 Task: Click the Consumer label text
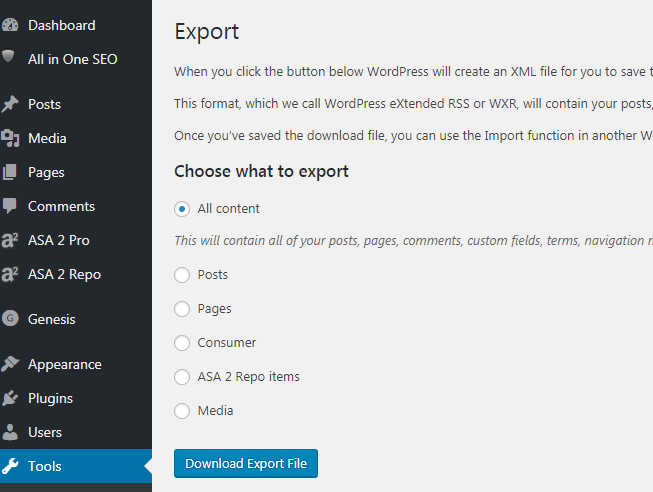(227, 343)
